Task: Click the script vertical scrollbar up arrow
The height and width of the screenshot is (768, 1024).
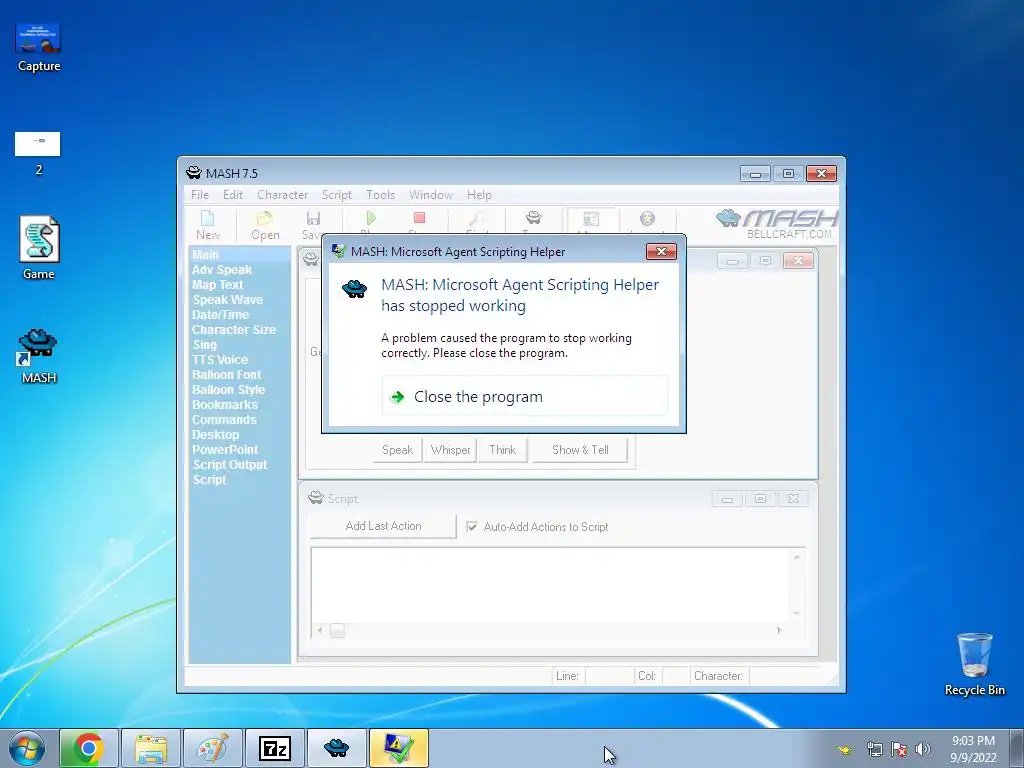Action: [x=797, y=557]
